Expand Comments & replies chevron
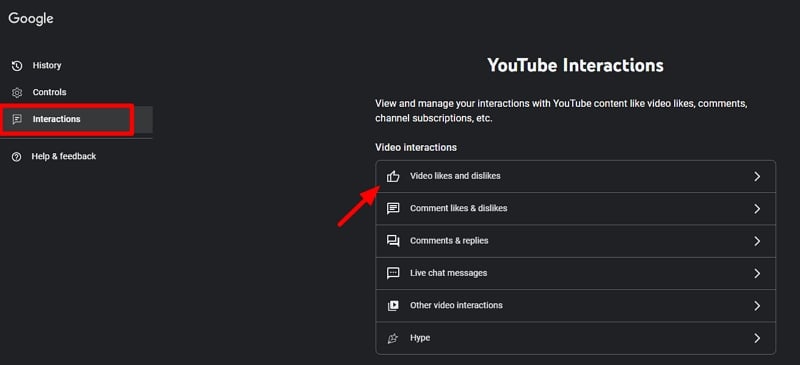This screenshot has width=800, height=365. [x=757, y=241]
